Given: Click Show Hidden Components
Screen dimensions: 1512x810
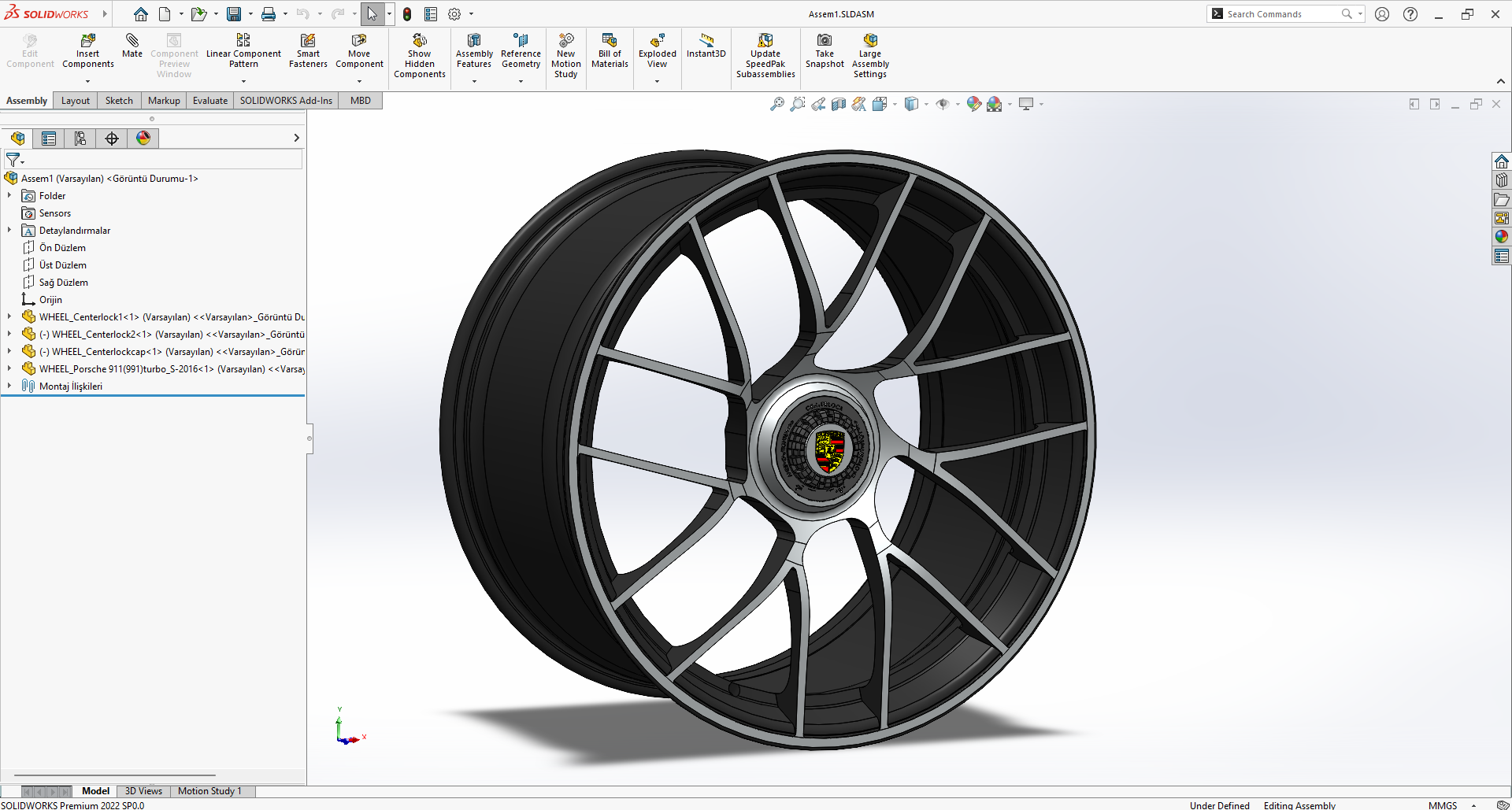Looking at the screenshot, I should pos(420,55).
